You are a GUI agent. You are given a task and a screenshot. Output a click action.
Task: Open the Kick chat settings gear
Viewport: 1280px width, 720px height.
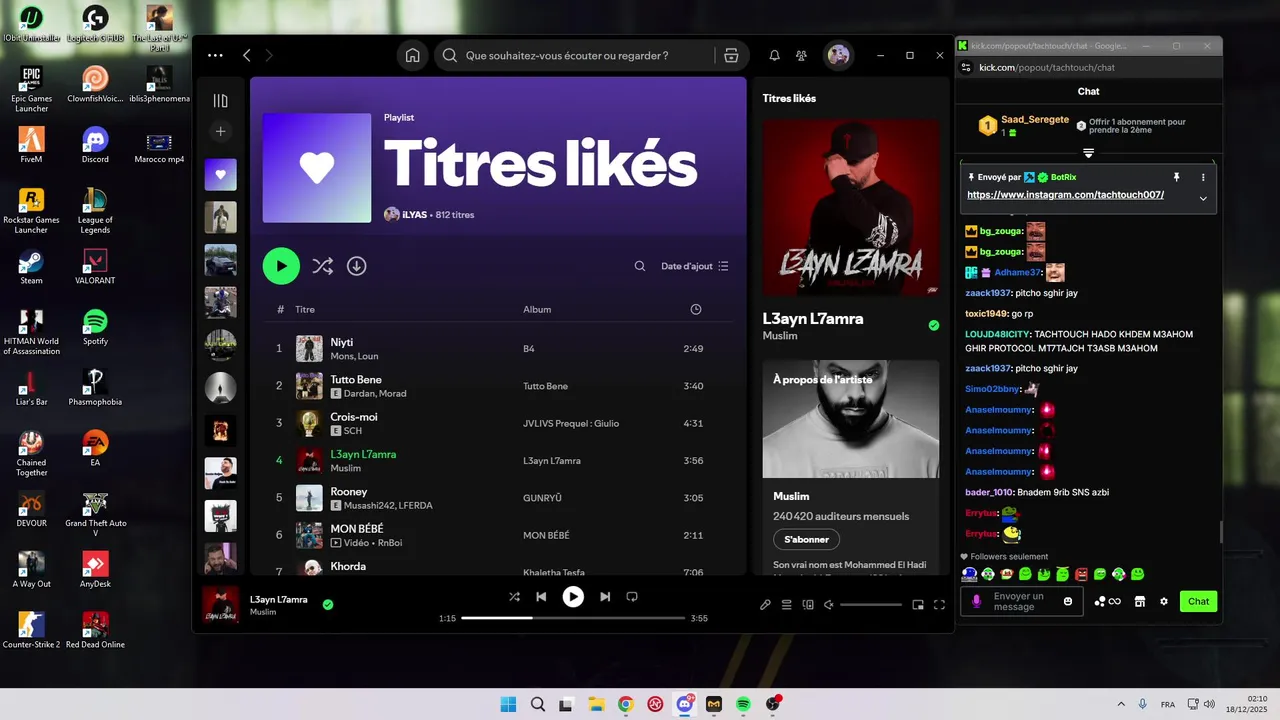coord(1164,601)
